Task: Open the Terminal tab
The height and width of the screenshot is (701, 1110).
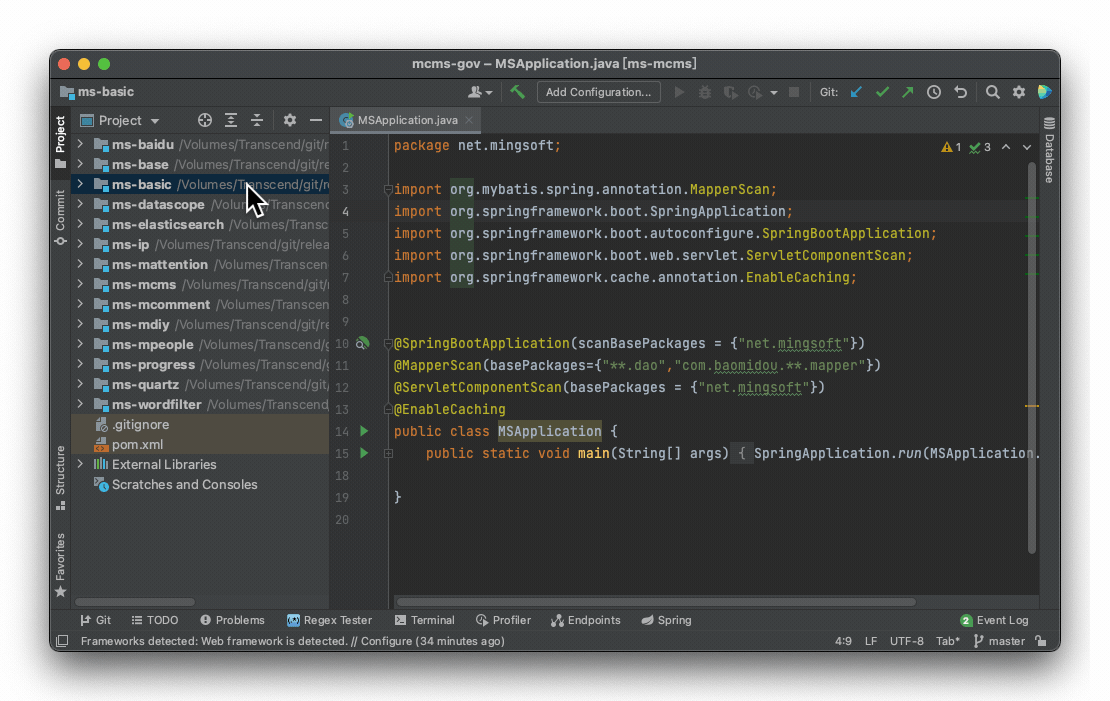Action: (425, 620)
